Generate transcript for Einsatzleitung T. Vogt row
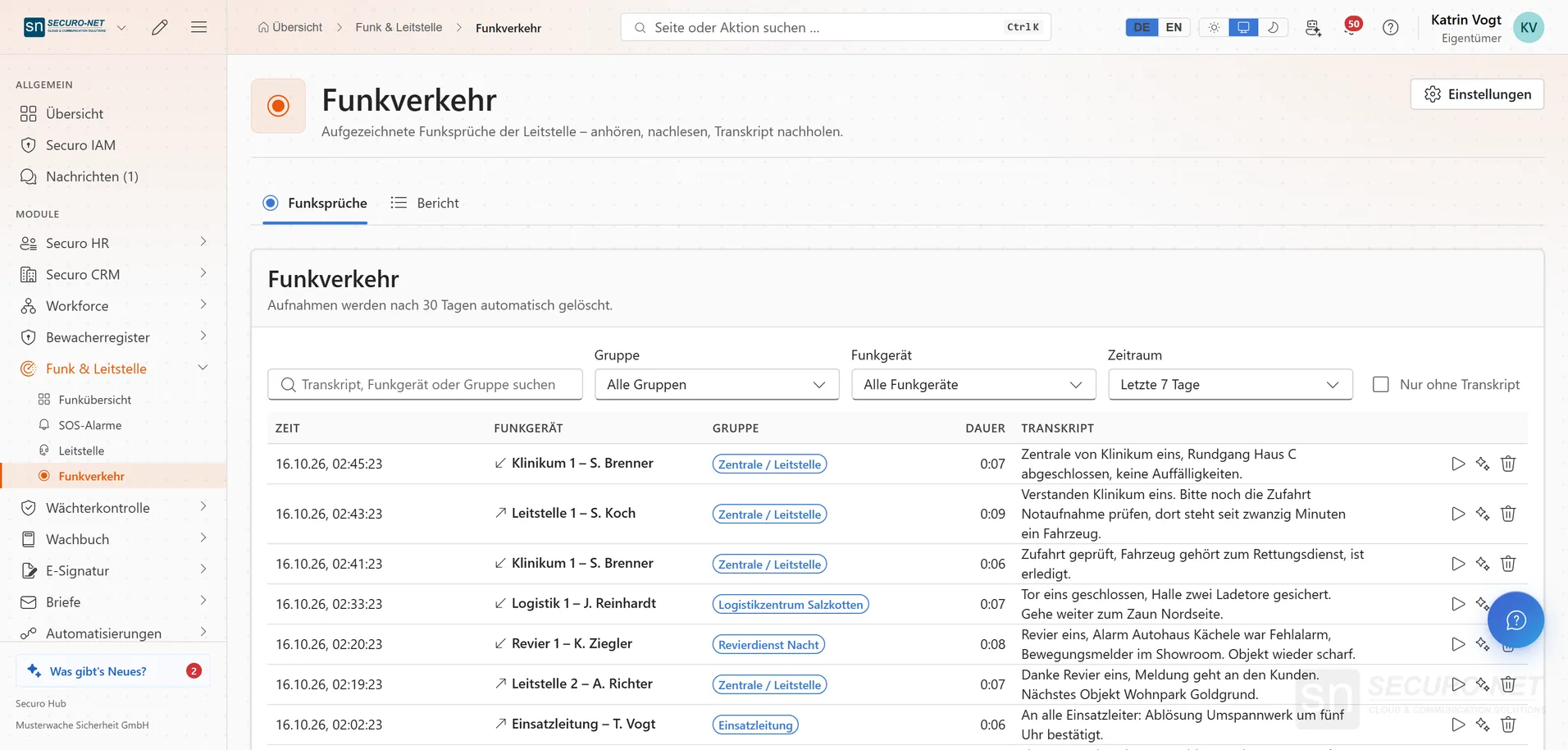This screenshot has width=1568, height=750. (1483, 725)
